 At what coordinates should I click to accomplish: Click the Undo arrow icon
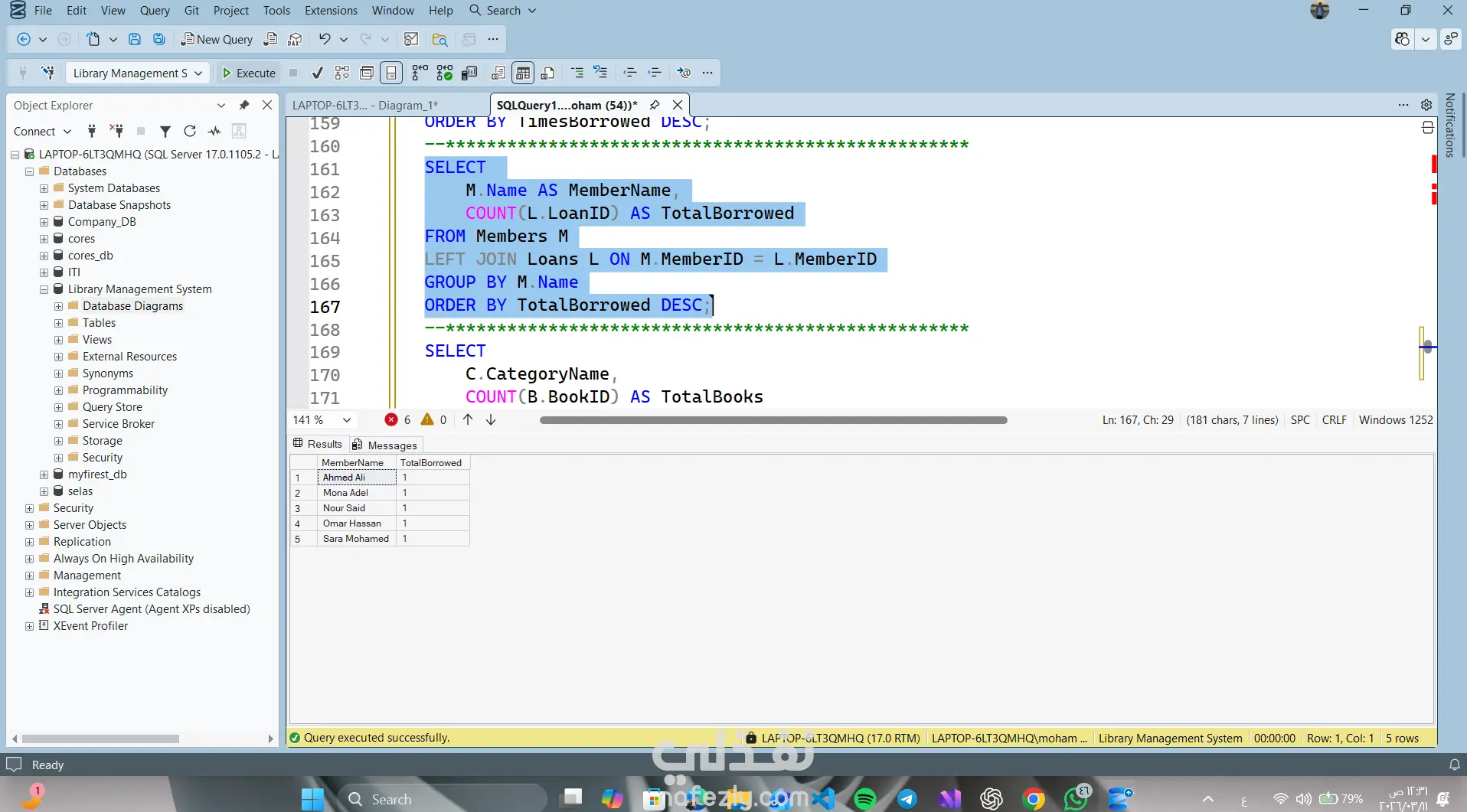[x=325, y=39]
